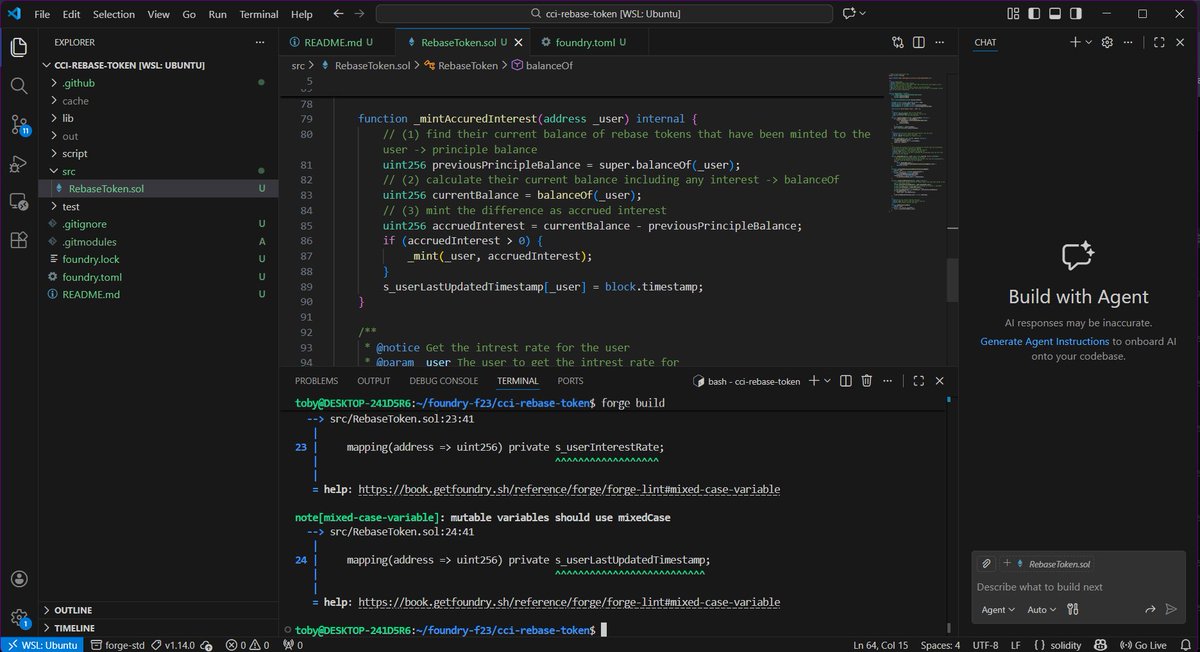Click Go Live in status bar
1200x652 pixels.
pyautogui.click(x=1143, y=645)
